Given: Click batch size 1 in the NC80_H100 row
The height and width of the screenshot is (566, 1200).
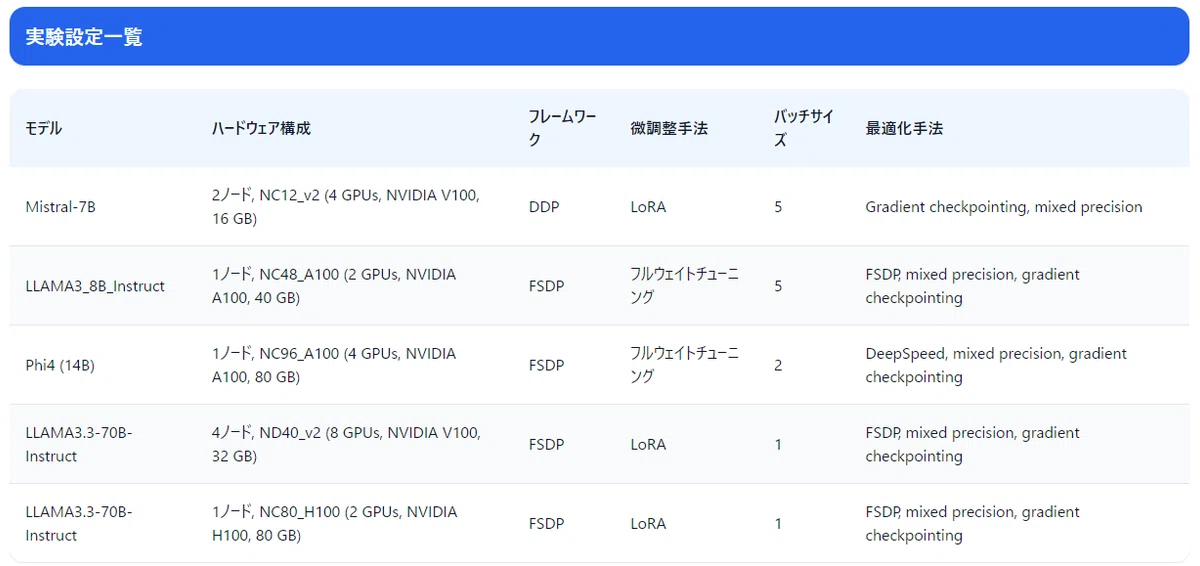Looking at the screenshot, I should pos(778,523).
